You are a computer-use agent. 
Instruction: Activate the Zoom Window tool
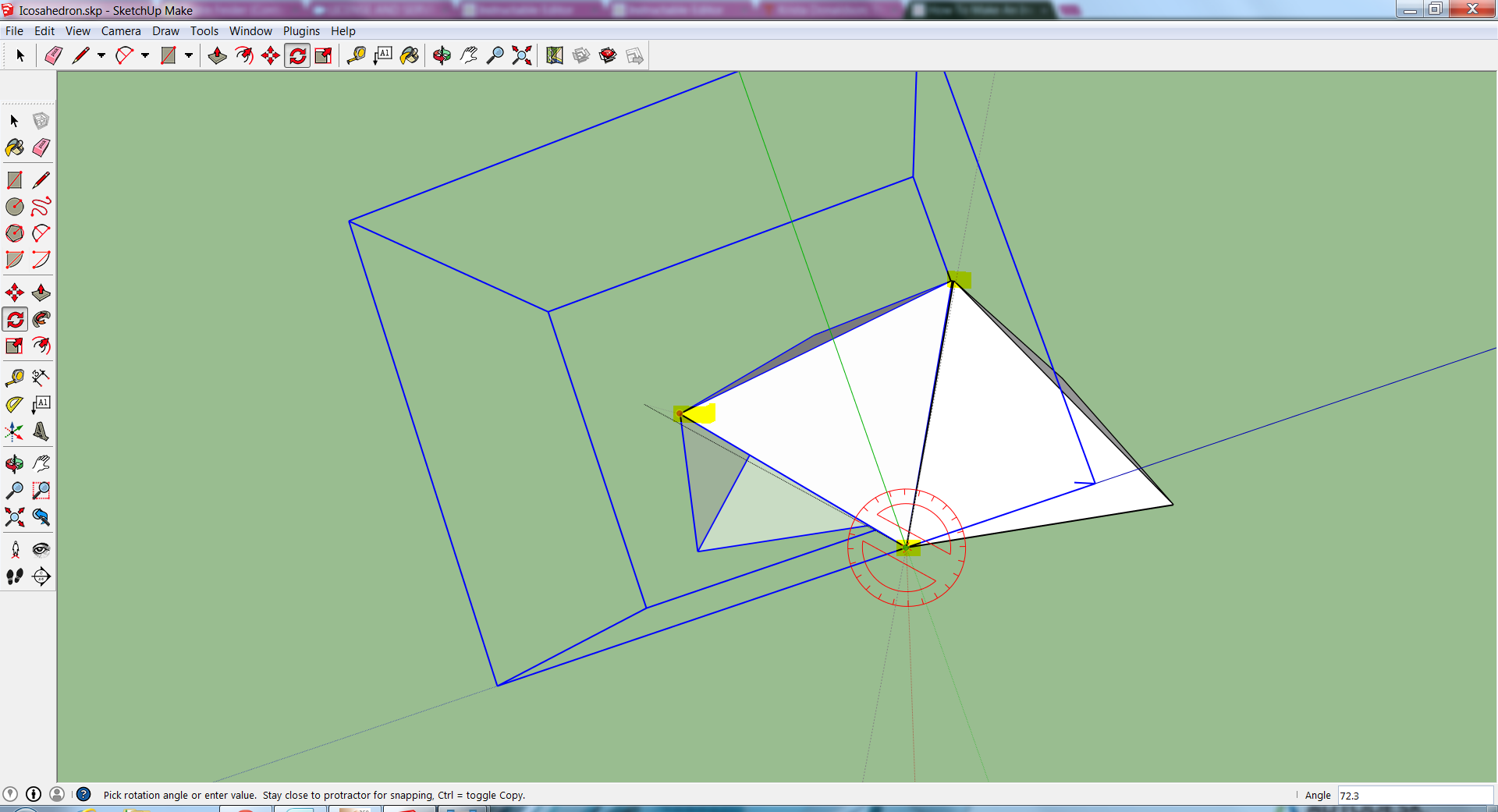pos(41,491)
